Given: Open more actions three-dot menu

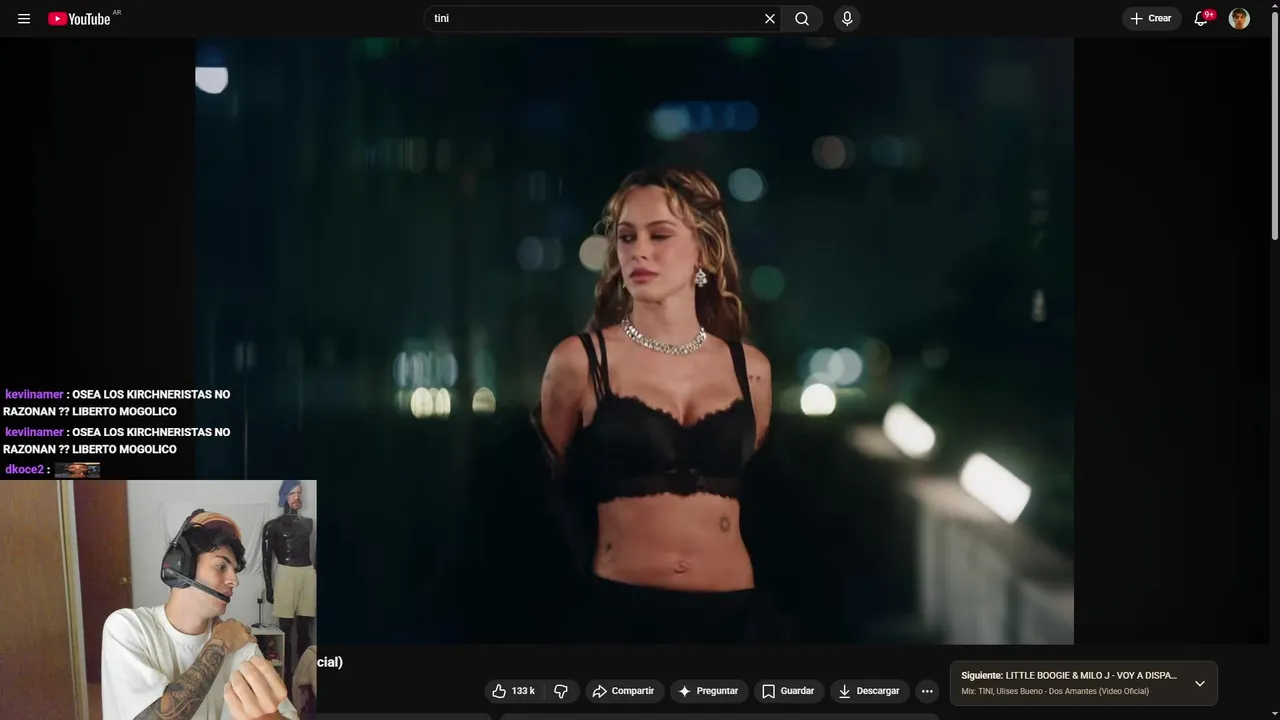Looking at the screenshot, I should [927, 691].
